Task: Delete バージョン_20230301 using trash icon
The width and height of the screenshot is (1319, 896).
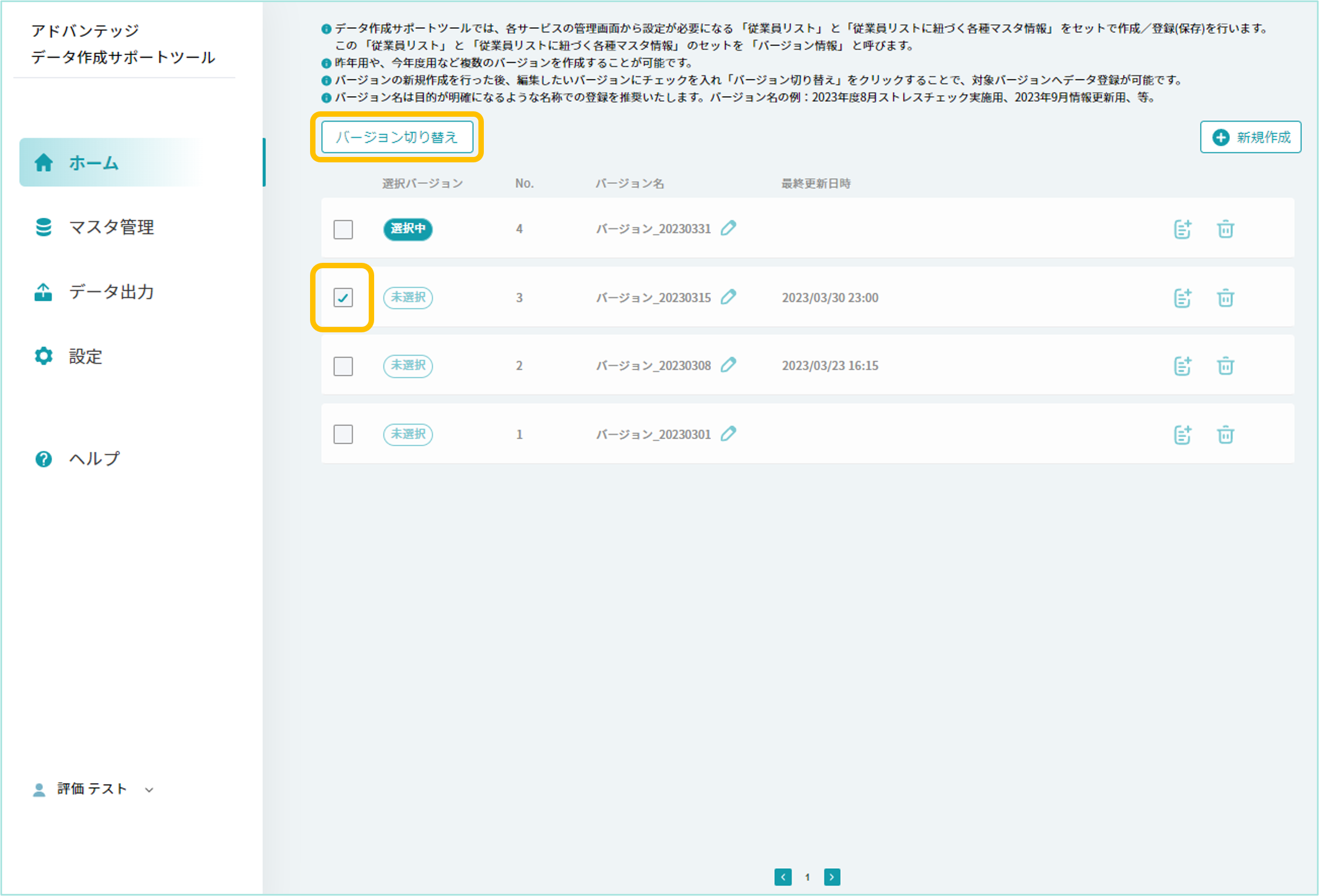Action: coord(1226,434)
